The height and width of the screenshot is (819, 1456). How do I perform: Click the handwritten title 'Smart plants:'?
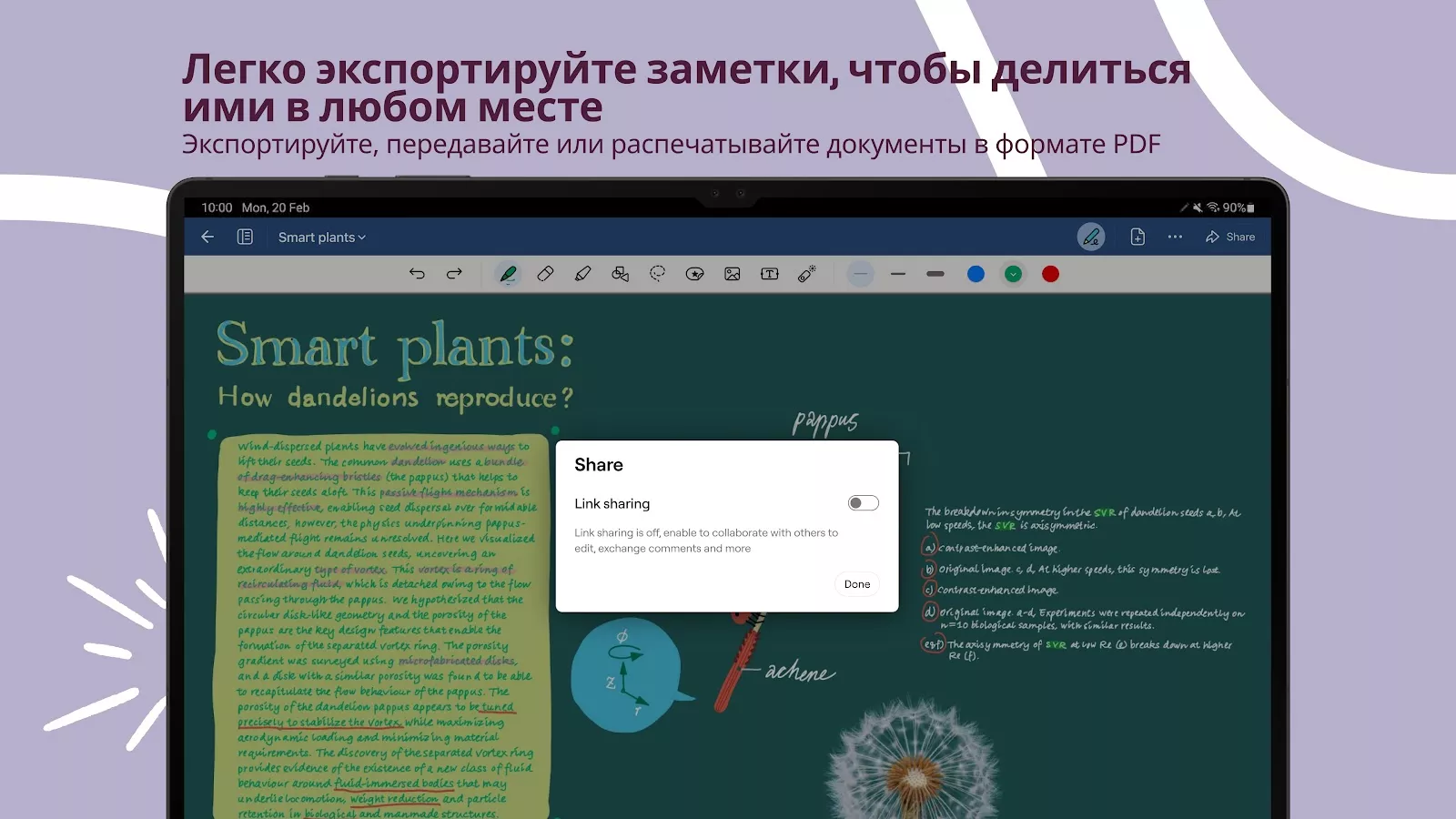pos(395,348)
